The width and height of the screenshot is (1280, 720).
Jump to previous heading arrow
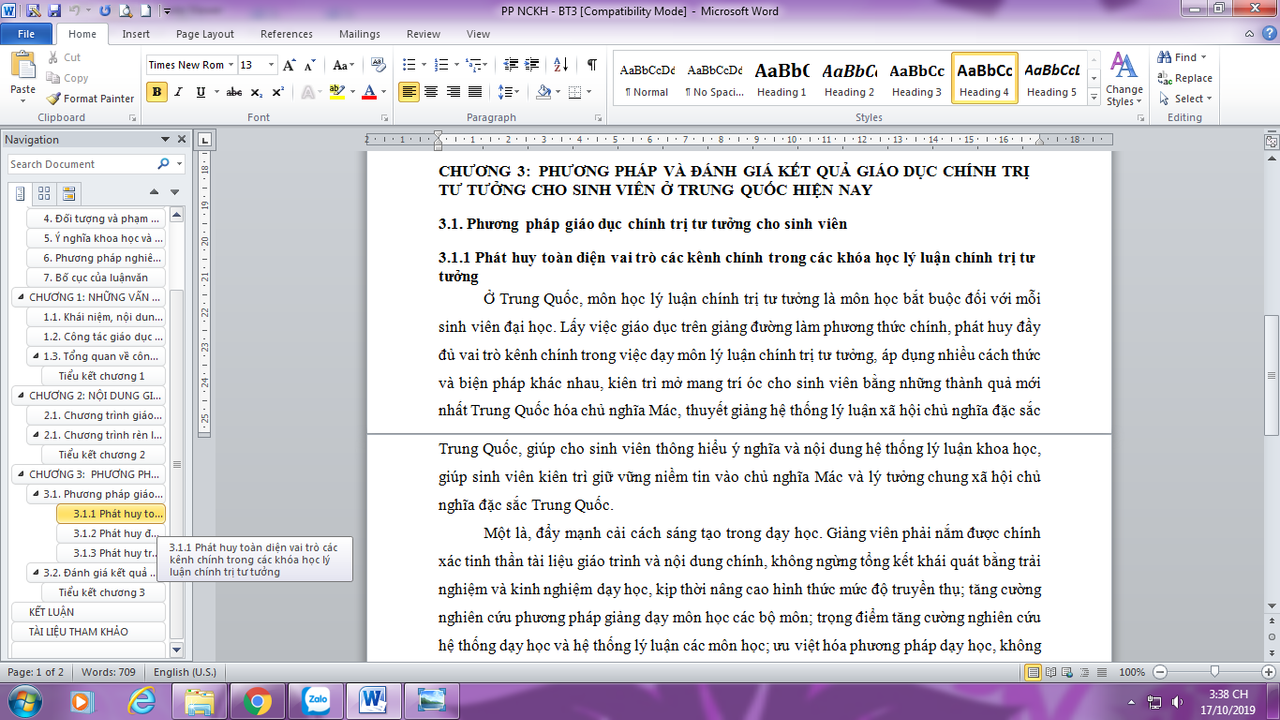tap(154, 192)
